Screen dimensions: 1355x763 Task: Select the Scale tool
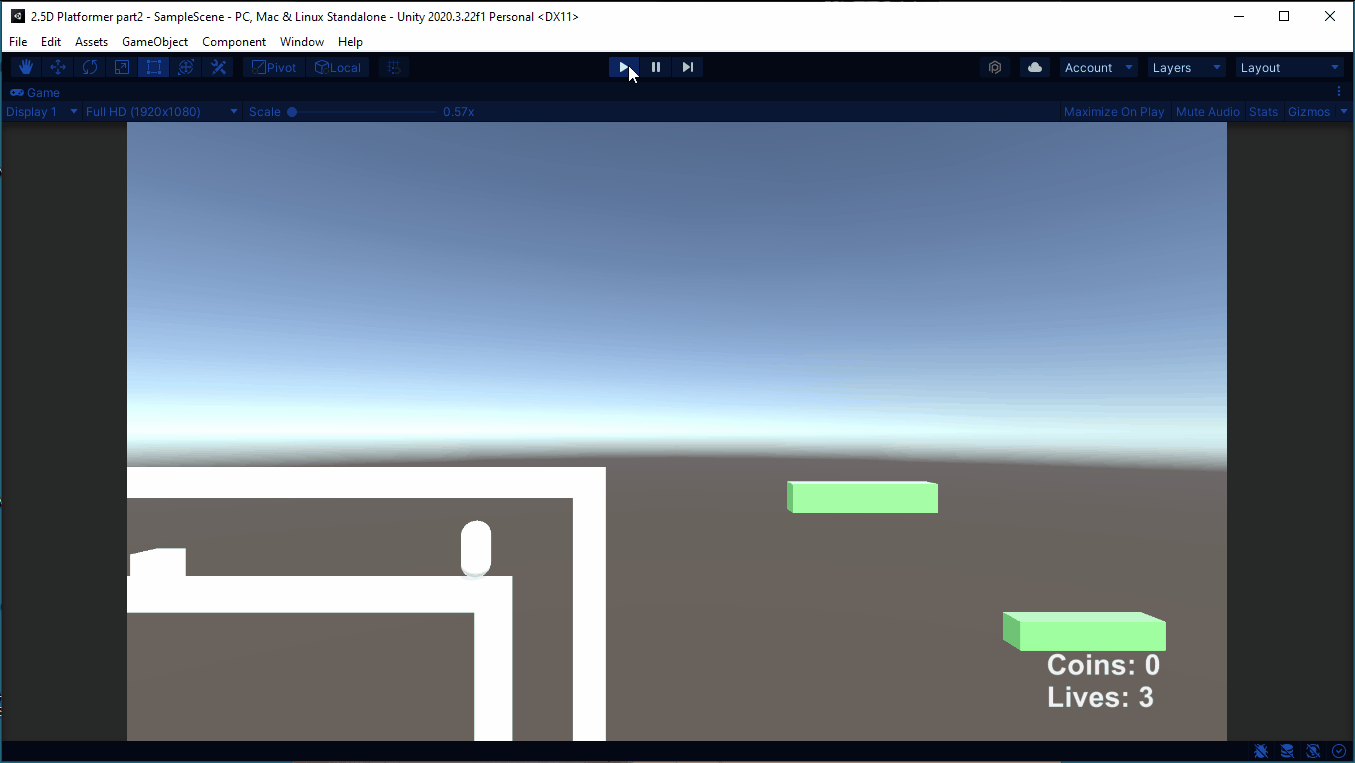click(x=122, y=67)
